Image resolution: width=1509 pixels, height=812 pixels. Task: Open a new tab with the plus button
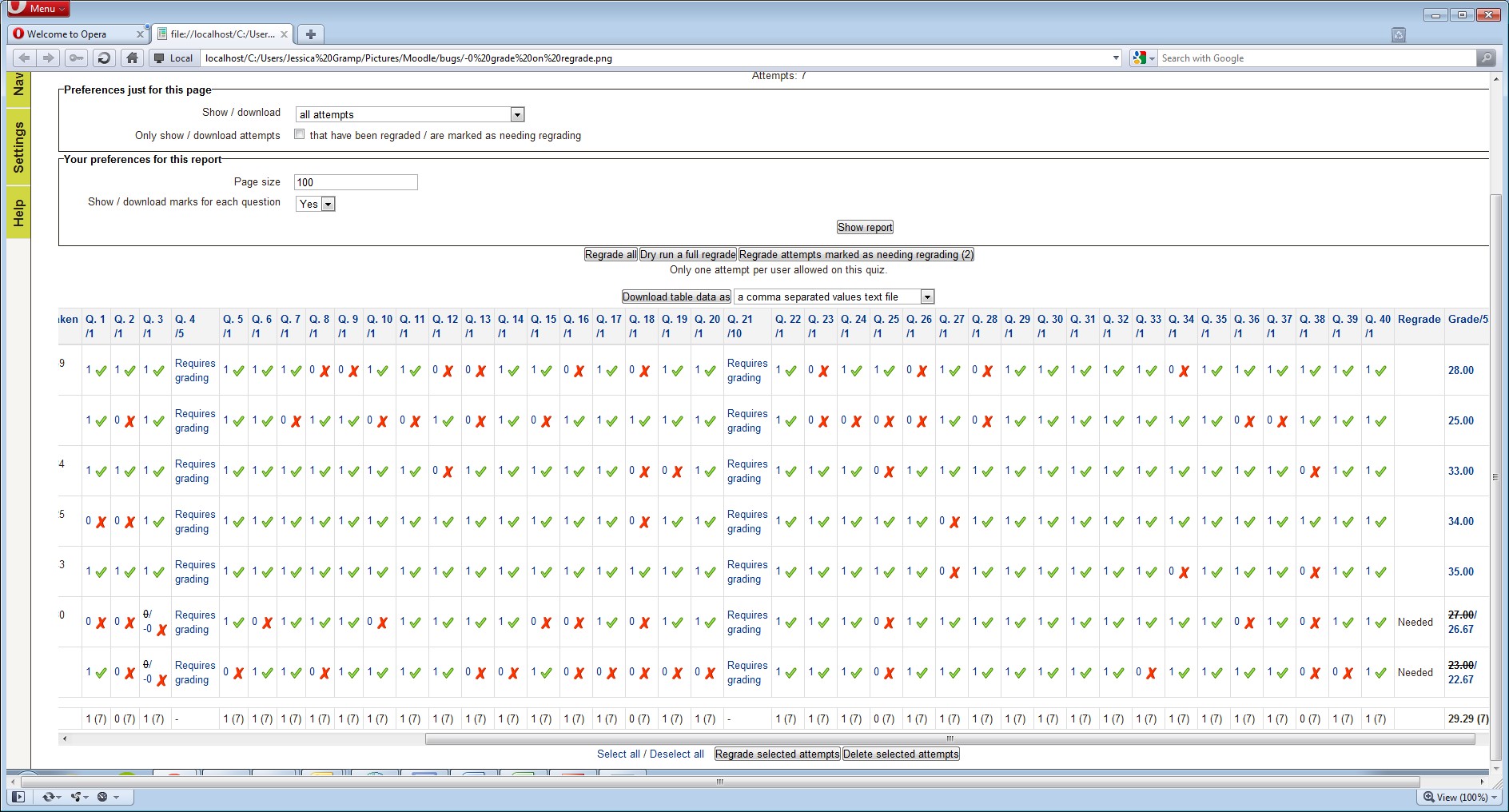click(311, 34)
